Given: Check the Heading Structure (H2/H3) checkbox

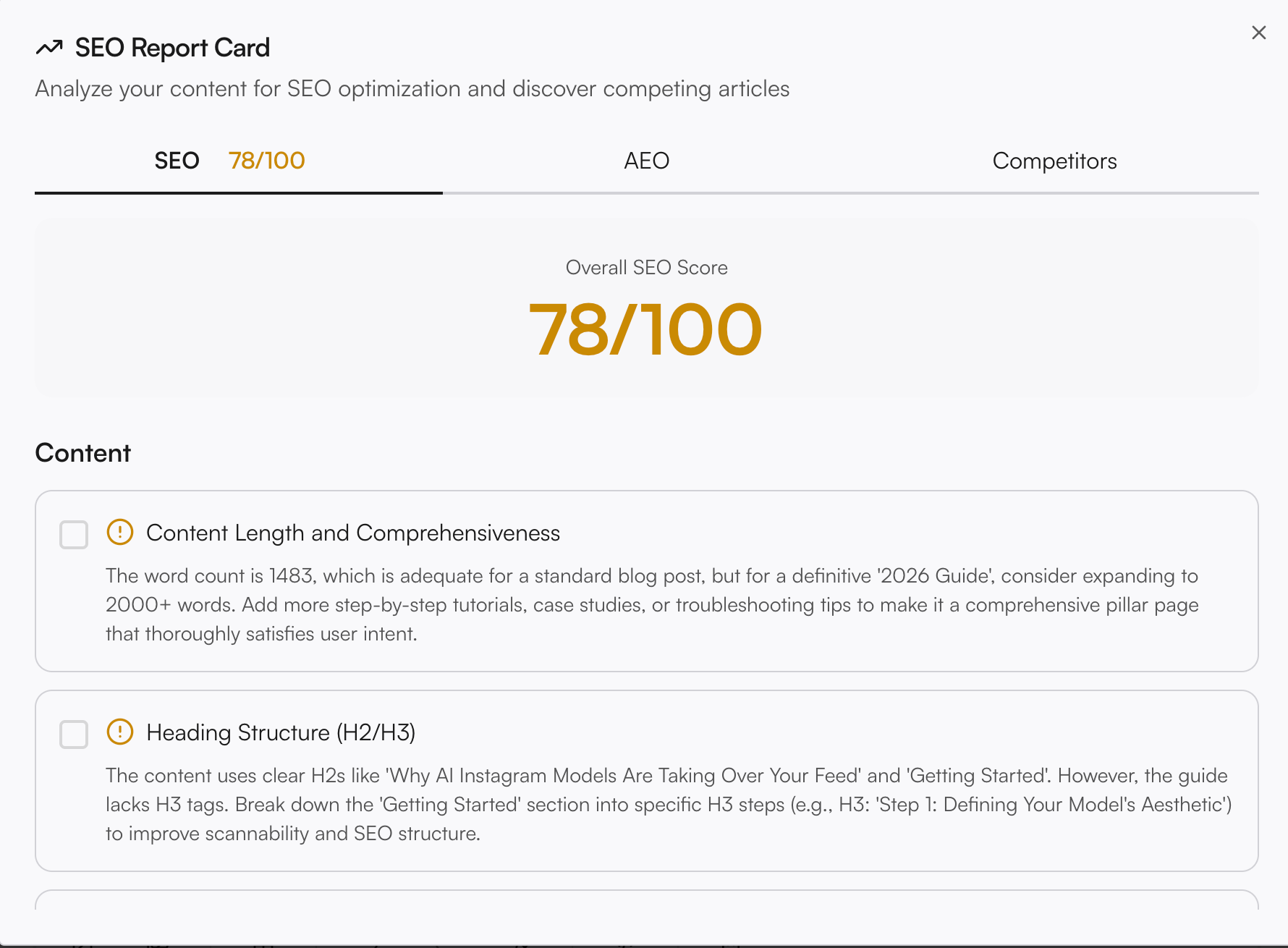Looking at the screenshot, I should [74, 735].
